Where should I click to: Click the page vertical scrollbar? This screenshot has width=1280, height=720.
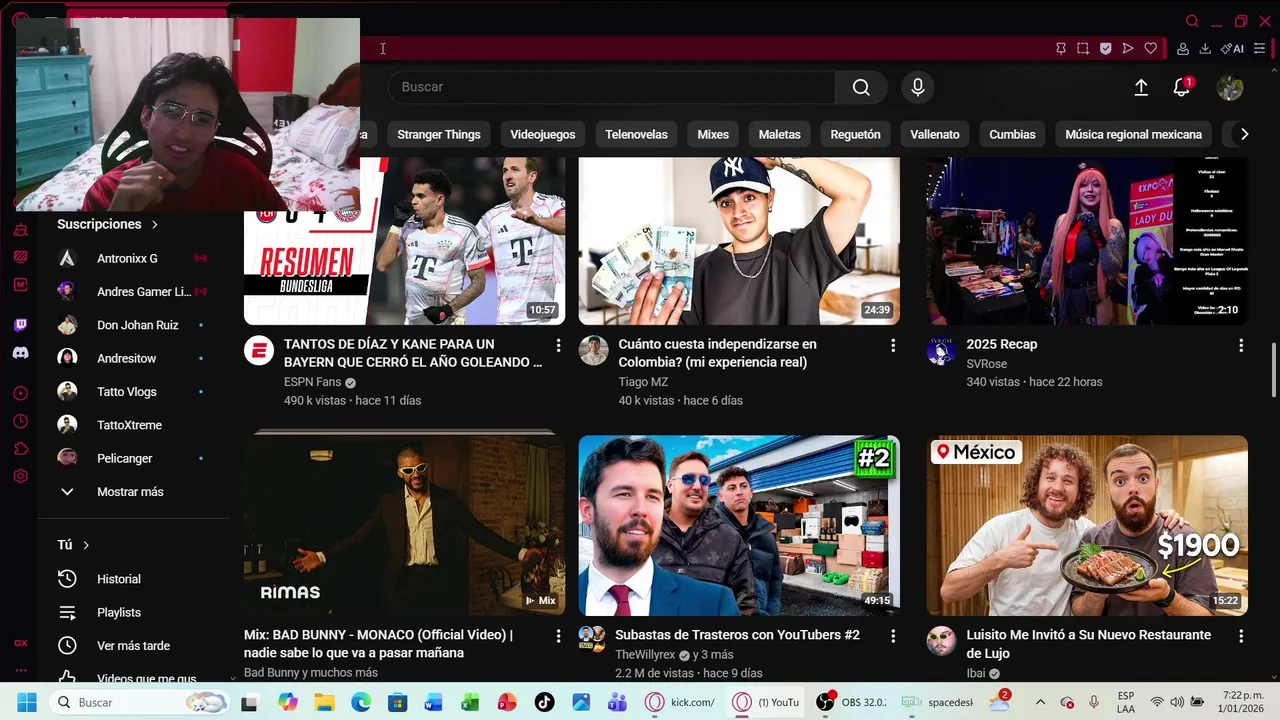click(x=1273, y=372)
